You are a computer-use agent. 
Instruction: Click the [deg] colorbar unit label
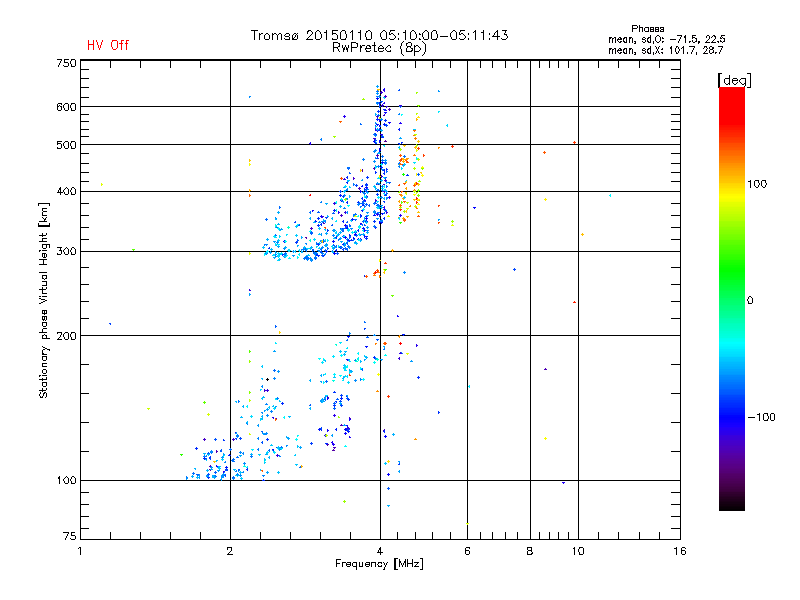click(x=734, y=80)
